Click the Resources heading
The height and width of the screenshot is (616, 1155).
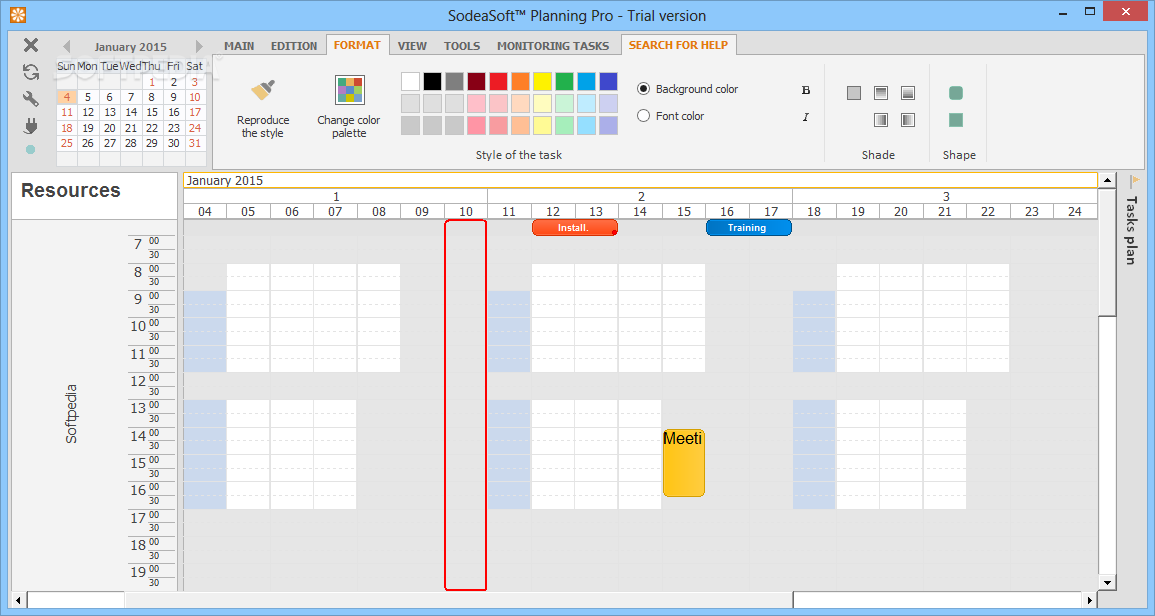(x=71, y=190)
